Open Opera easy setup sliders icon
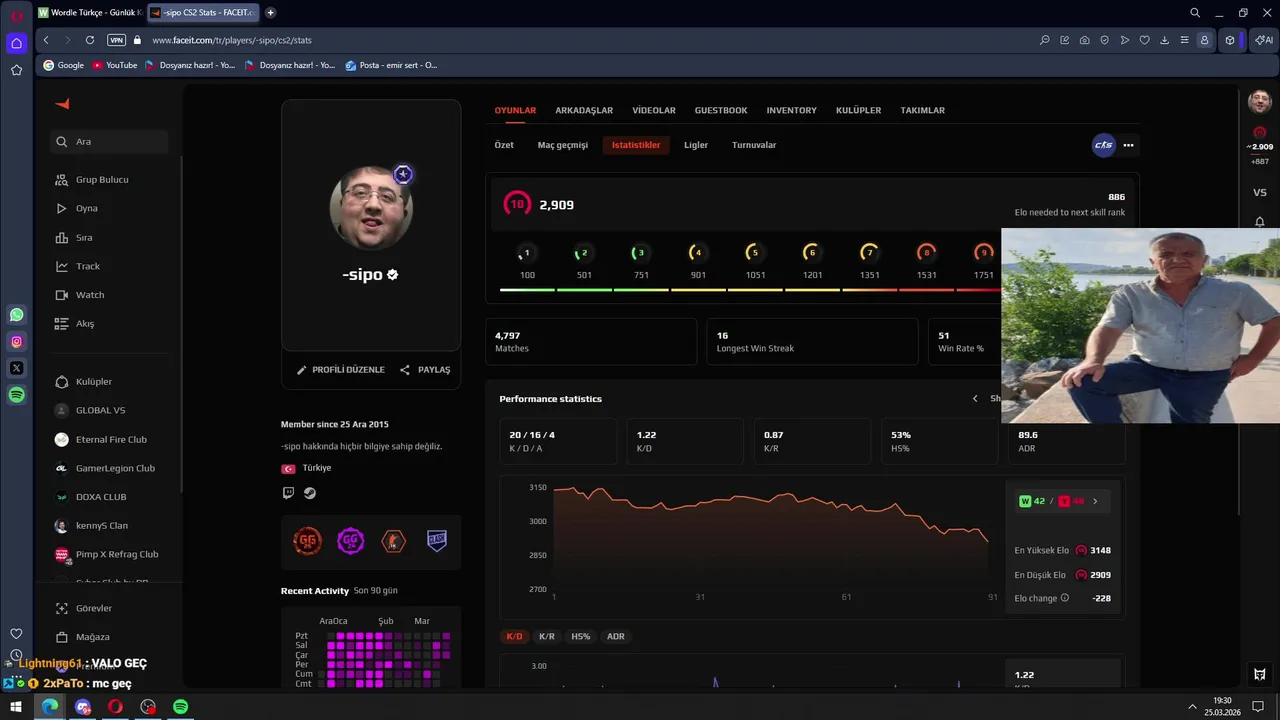1280x720 pixels. tap(1185, 40)
